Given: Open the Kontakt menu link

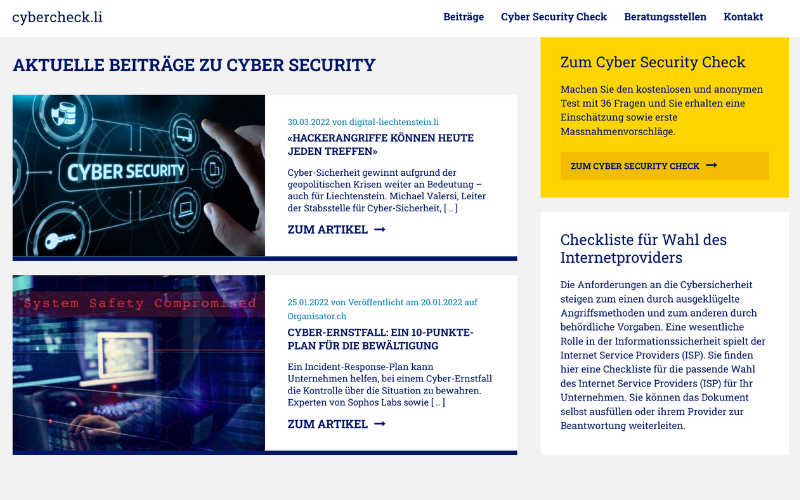Looking at the screenshot, I should coord(743,17).
